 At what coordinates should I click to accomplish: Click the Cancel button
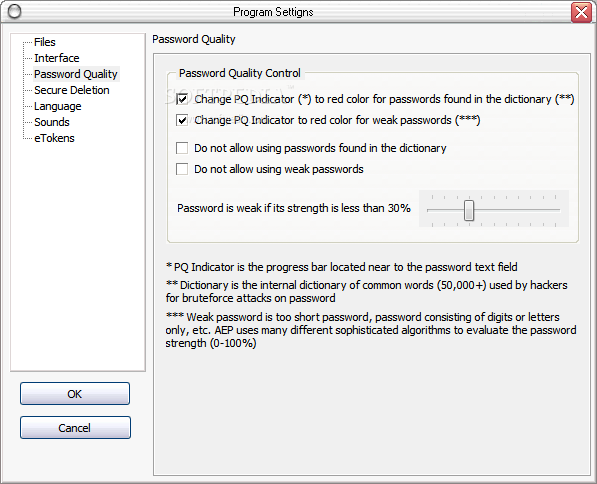[x=75, y=428]
